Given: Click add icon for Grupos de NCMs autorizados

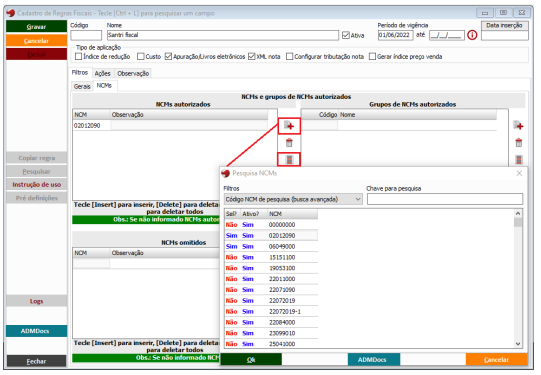Looking at the screenshot, I should point(518,126).
